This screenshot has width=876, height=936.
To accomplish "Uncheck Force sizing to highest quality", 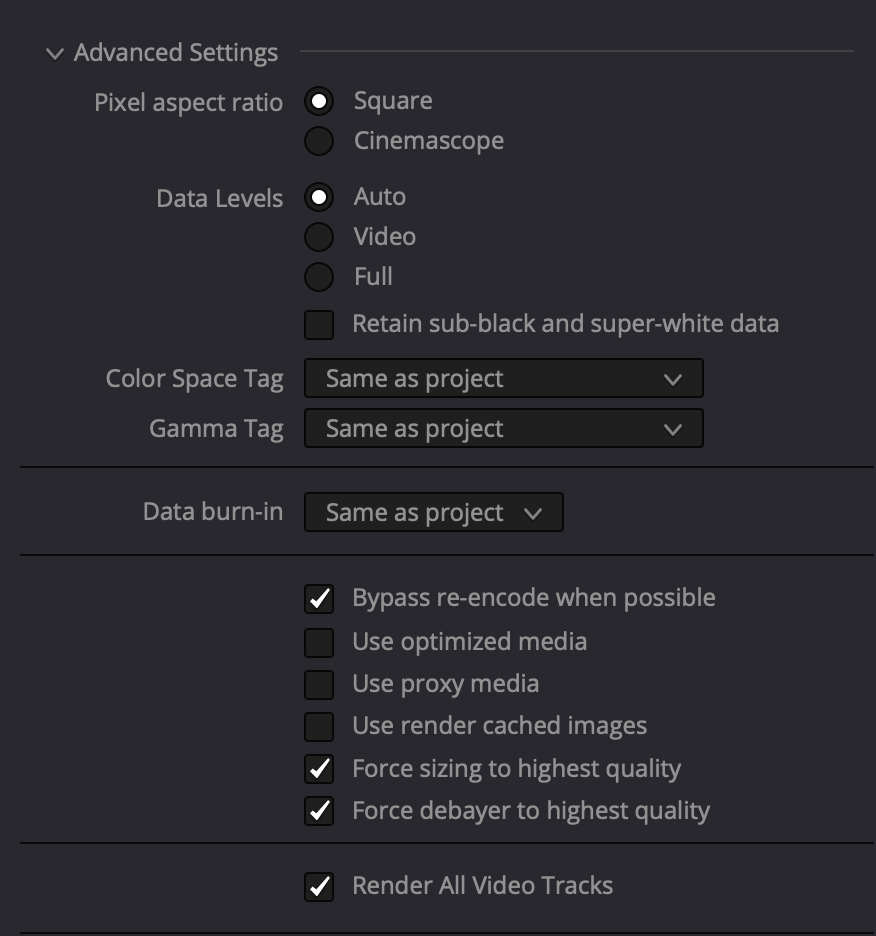I will point(319,769).
